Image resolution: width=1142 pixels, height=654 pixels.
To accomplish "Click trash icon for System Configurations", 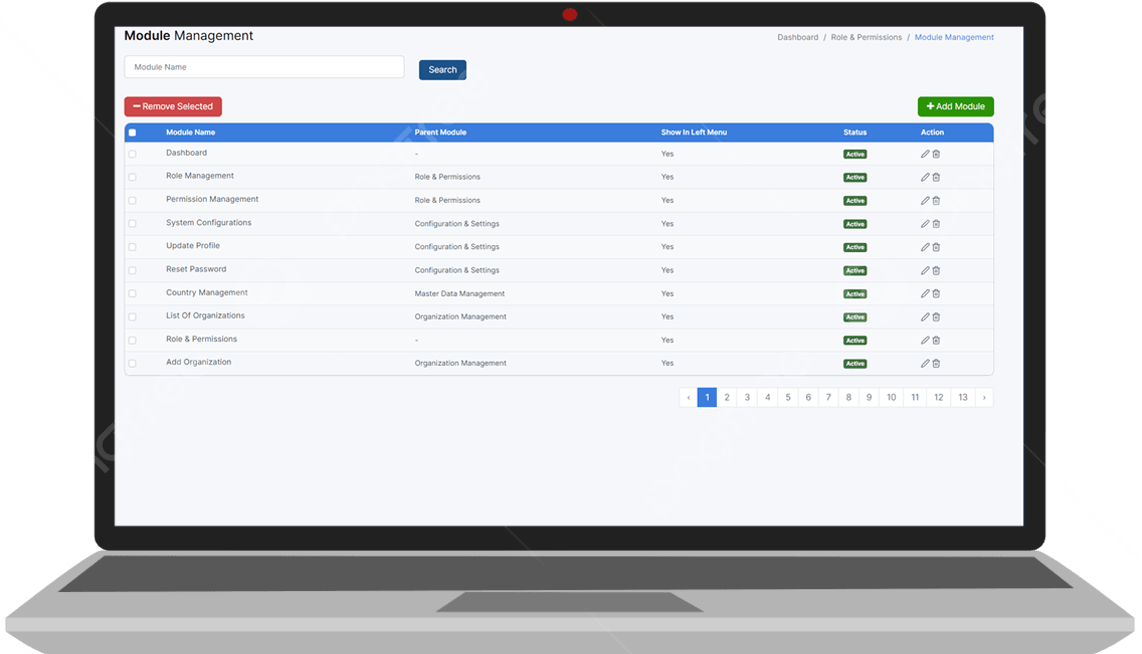I will click(x=936, y=224).
